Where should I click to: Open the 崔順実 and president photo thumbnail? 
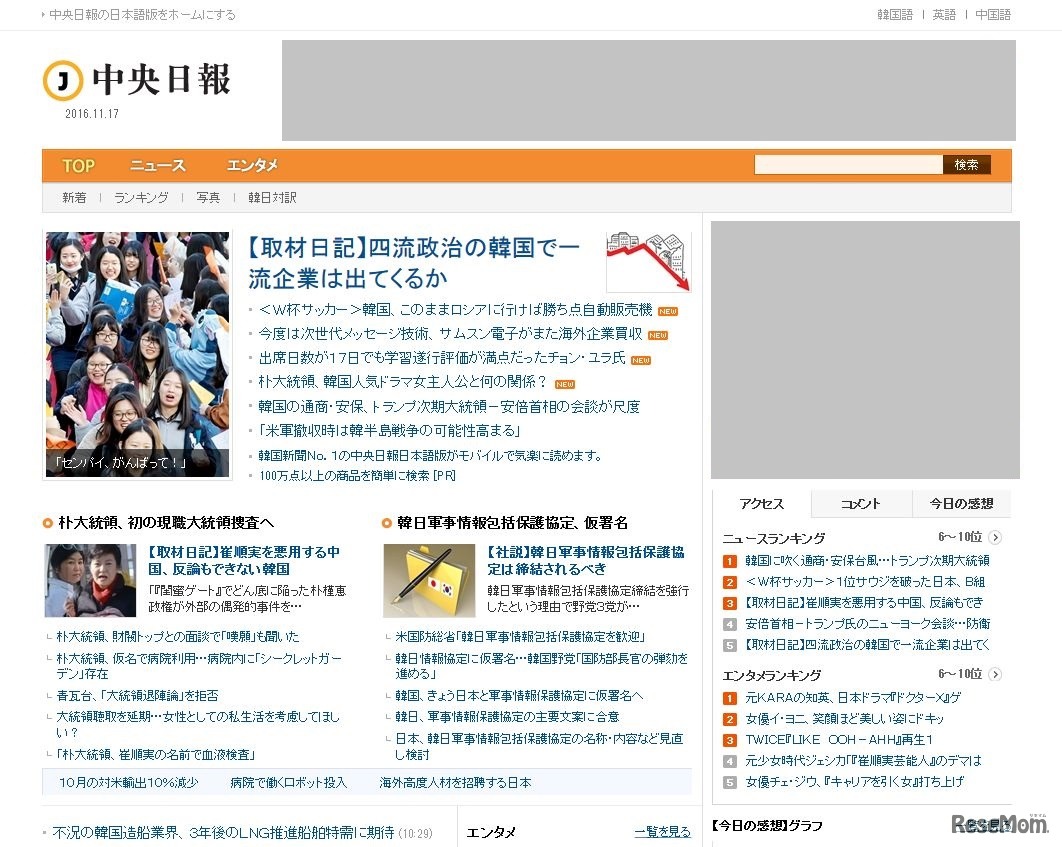click(91, 580)
